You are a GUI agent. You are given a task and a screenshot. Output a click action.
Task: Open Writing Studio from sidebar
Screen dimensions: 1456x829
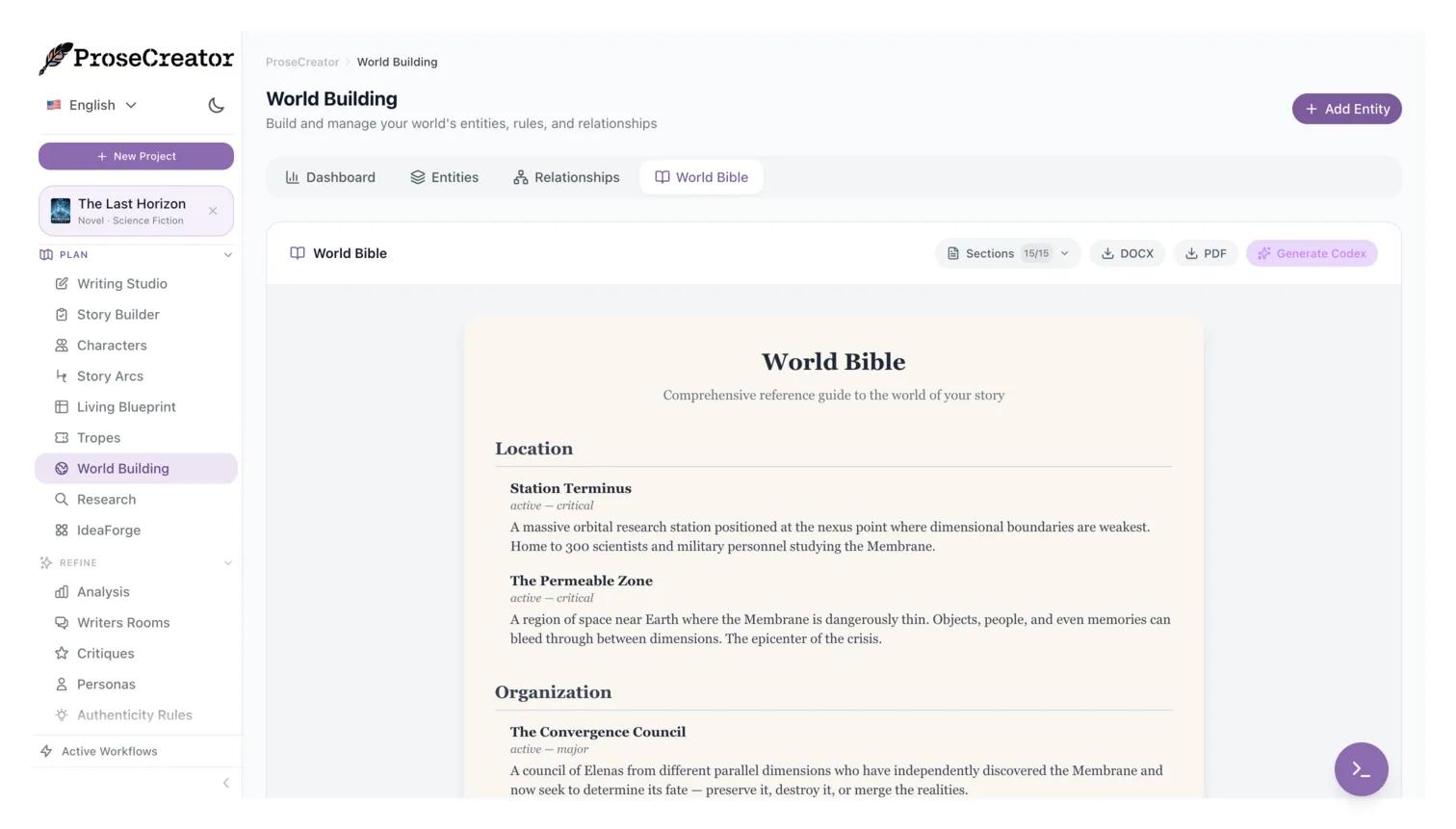tap(121, 283)
